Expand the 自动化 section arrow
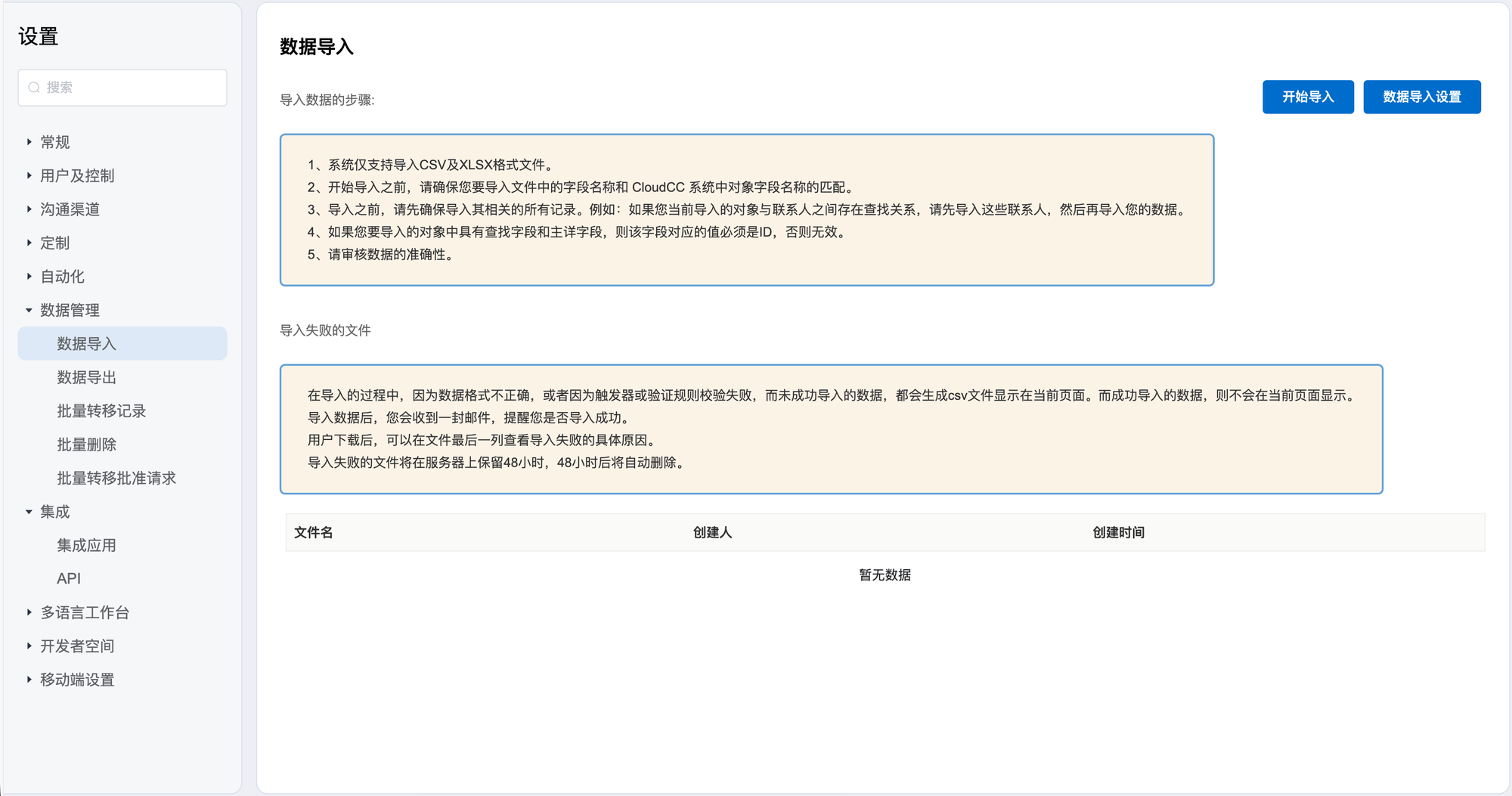 (x=29, y=277)
